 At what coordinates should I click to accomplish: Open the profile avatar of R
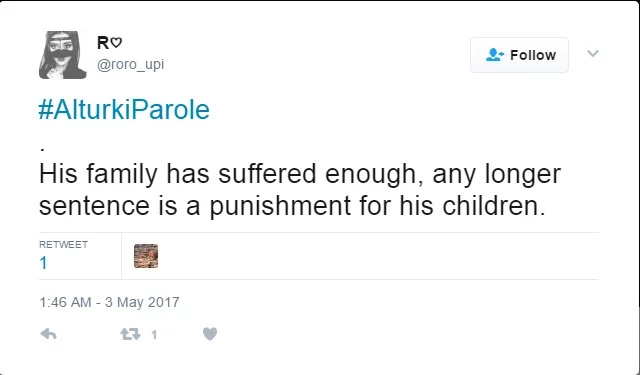(x=62, y=55)
